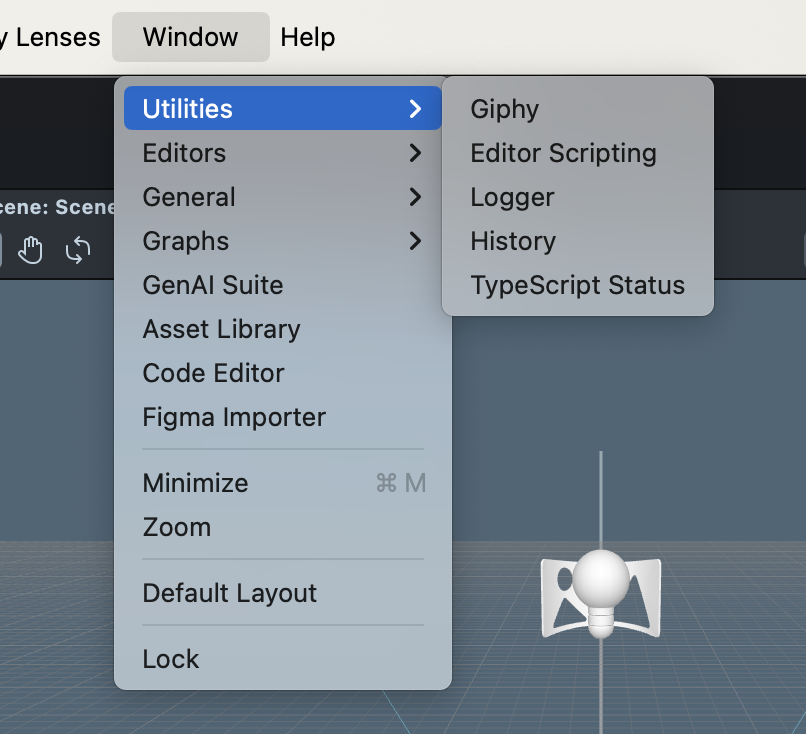Open the Help menu in menu bar
This screenshot has width=806, height=734.
click(307, 37)
